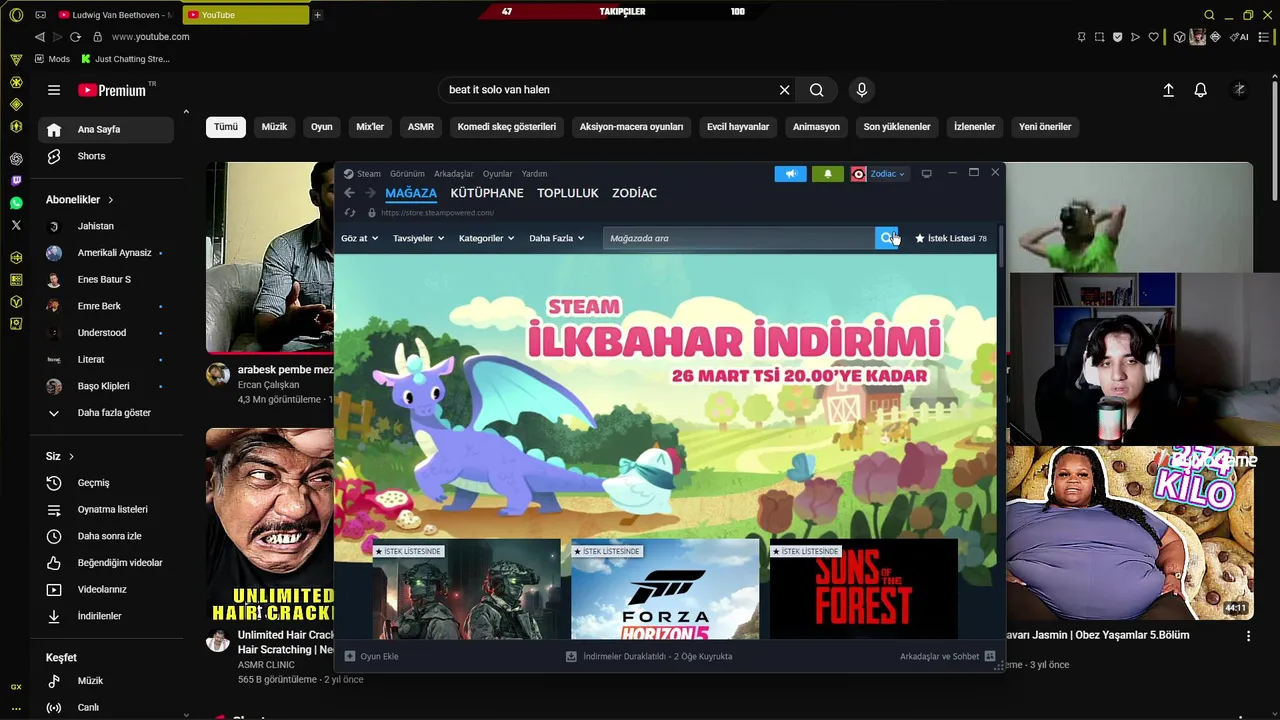Viewport: 1280px width, 720px height.
Task: Open video options for Jasmin video
Action: point(1248,636)
